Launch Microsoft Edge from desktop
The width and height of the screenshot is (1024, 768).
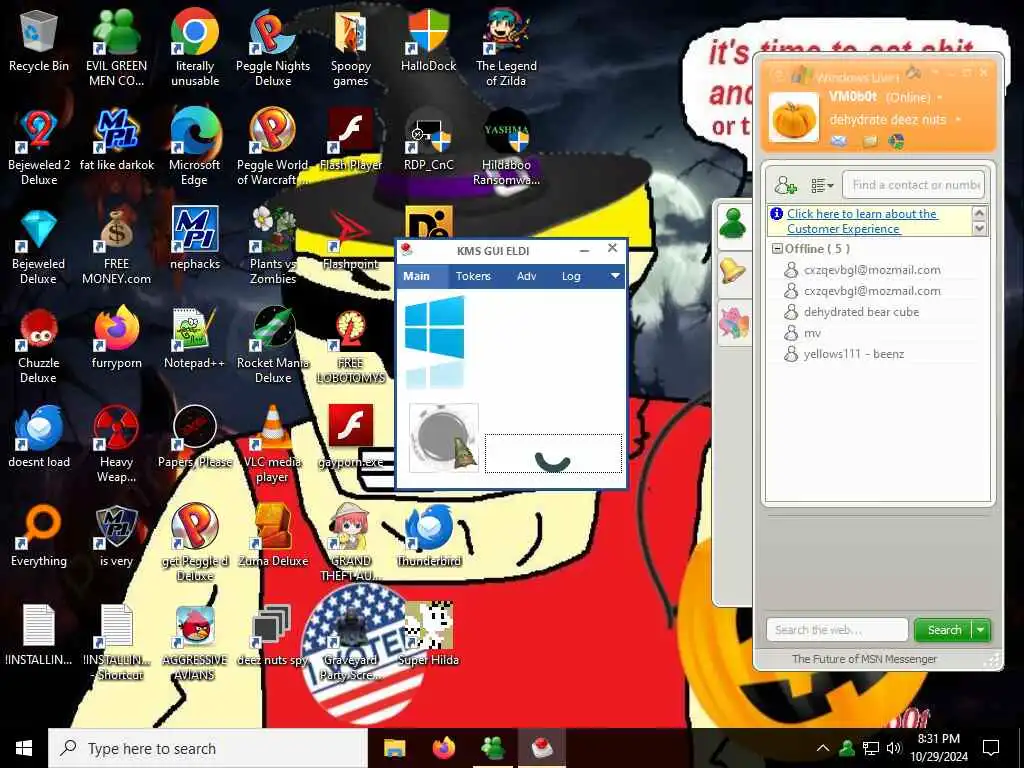click(x=195, y=146)
